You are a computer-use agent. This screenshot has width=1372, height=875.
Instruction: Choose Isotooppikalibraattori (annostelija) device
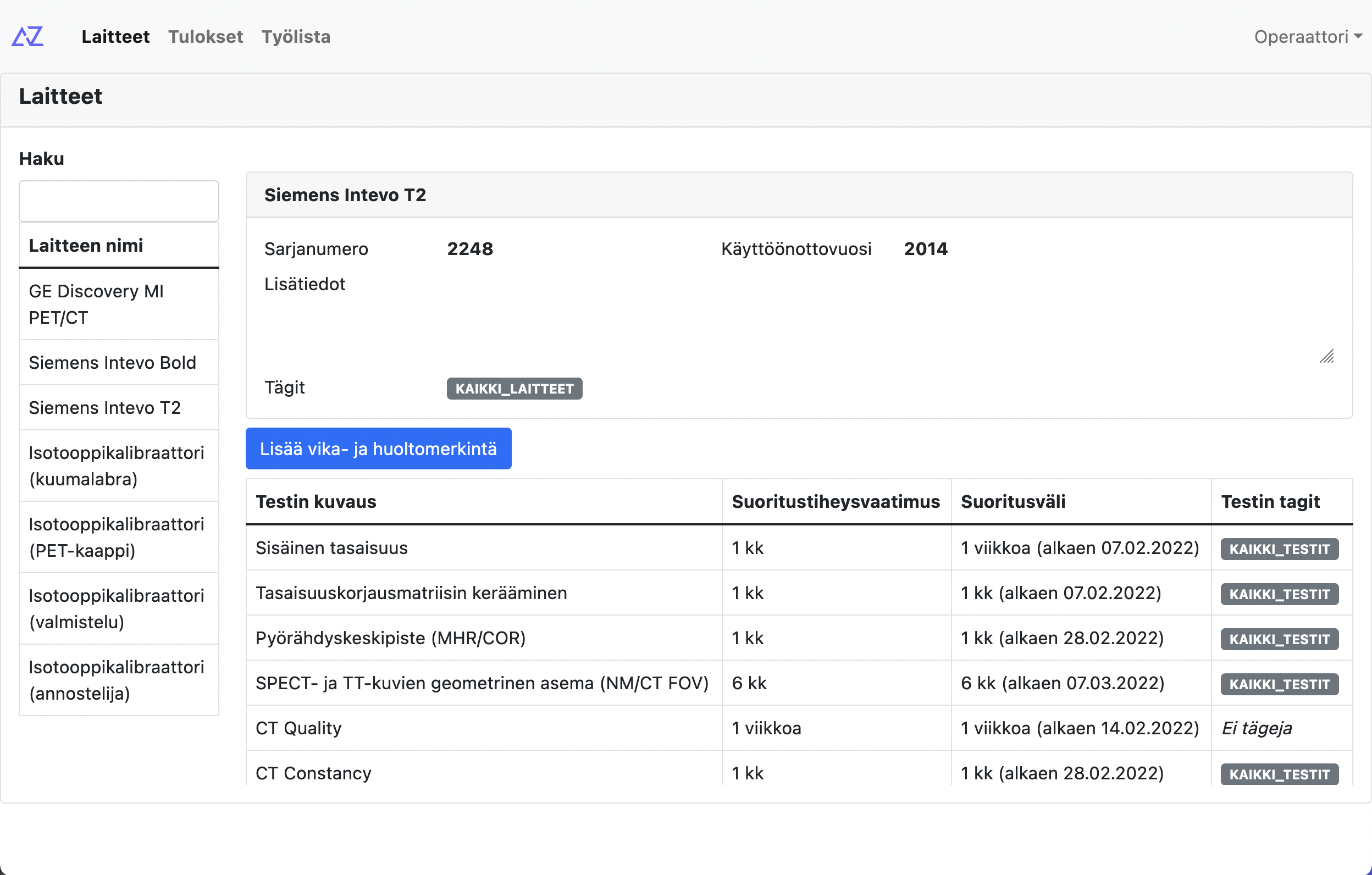point(119,680)
